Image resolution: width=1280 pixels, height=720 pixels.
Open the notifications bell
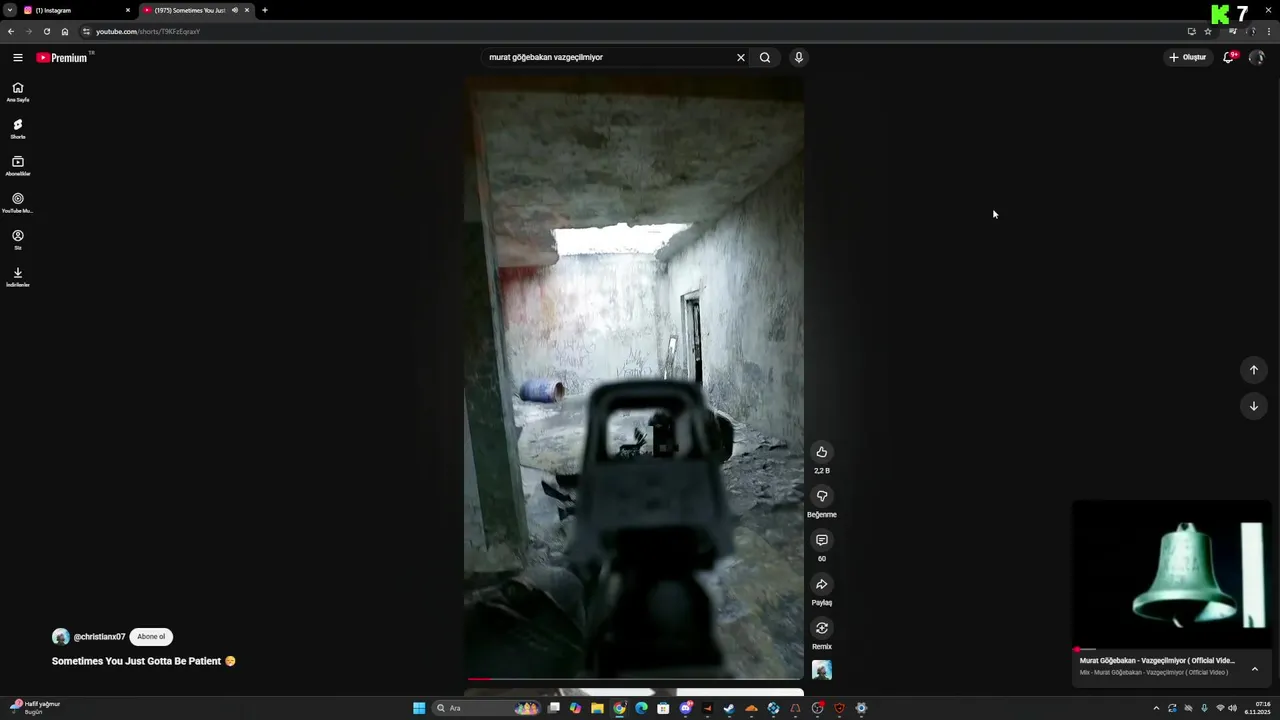tap(1229, 57)
